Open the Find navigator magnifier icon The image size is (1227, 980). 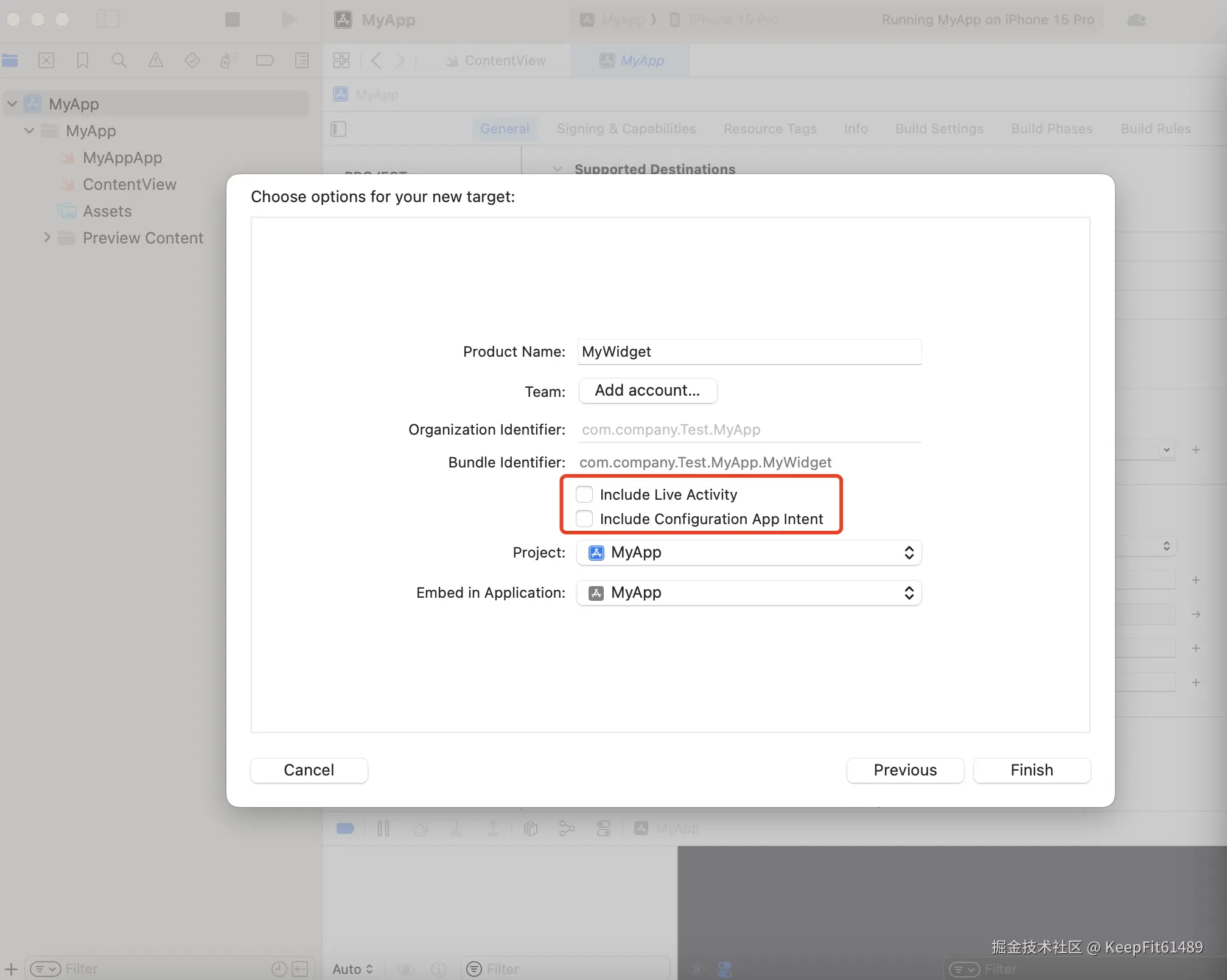pos(119,60)
